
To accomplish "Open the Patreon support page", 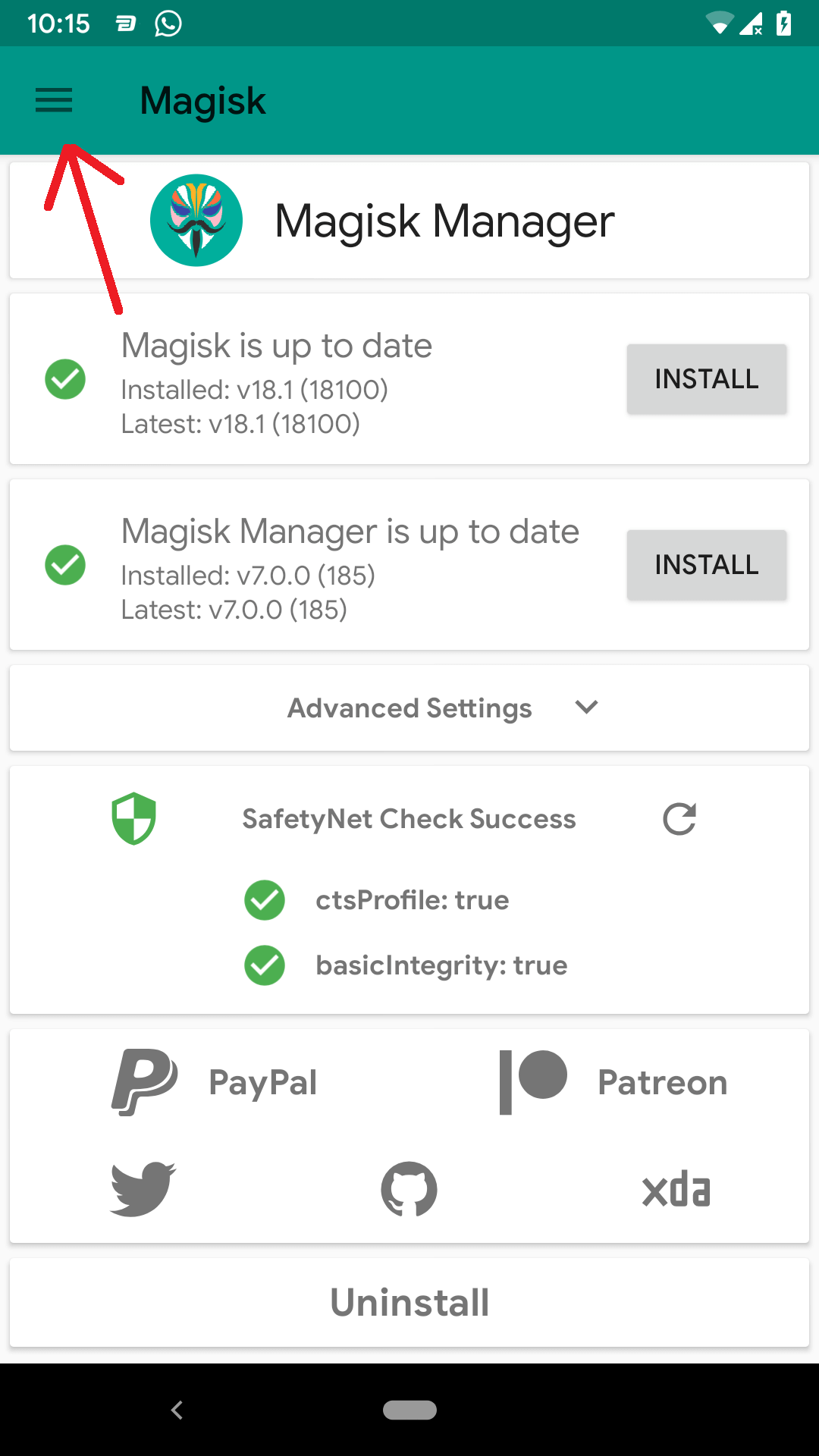I will 614,1081.
